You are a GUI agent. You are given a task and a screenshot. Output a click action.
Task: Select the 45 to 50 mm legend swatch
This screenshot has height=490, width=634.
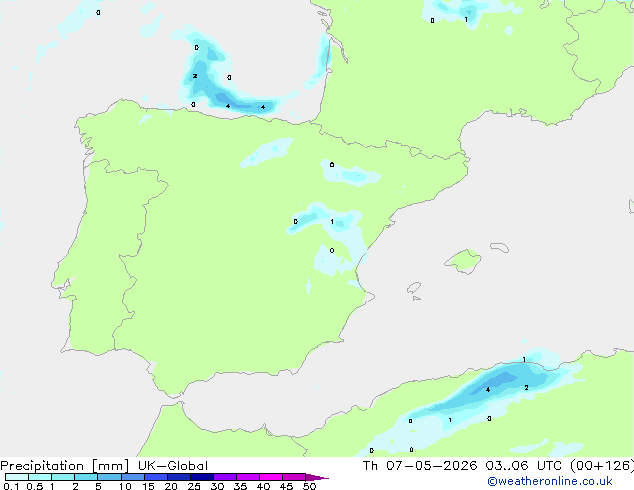pyautogui.click(x=294, y=477)
